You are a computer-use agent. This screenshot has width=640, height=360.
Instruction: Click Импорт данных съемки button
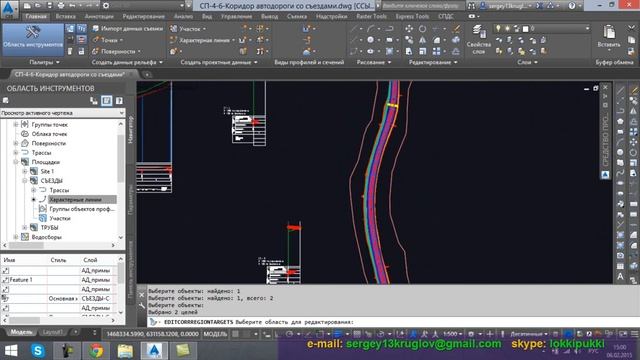127,29
